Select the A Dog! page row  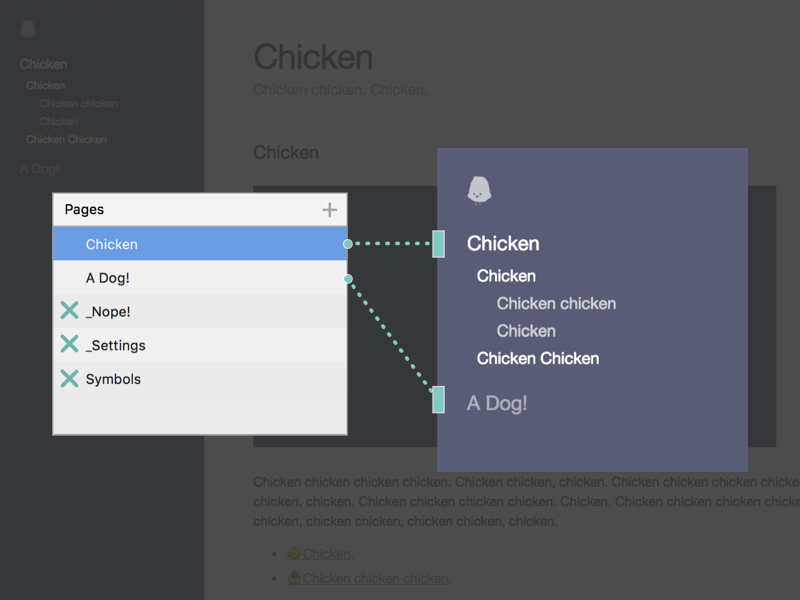[200, 278]
